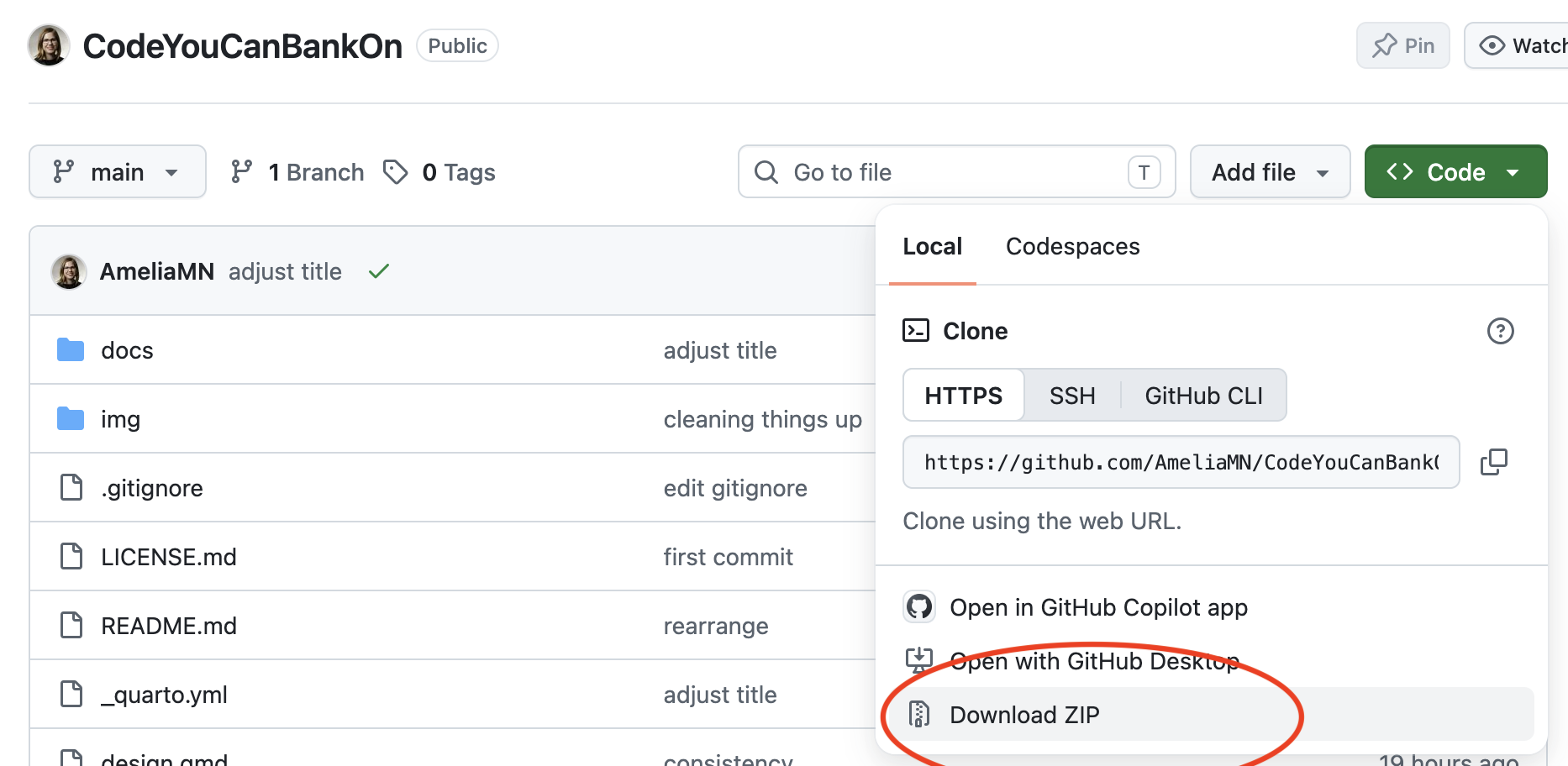Open the CodeYouCanBankOn repository title link

pos(243,45)
